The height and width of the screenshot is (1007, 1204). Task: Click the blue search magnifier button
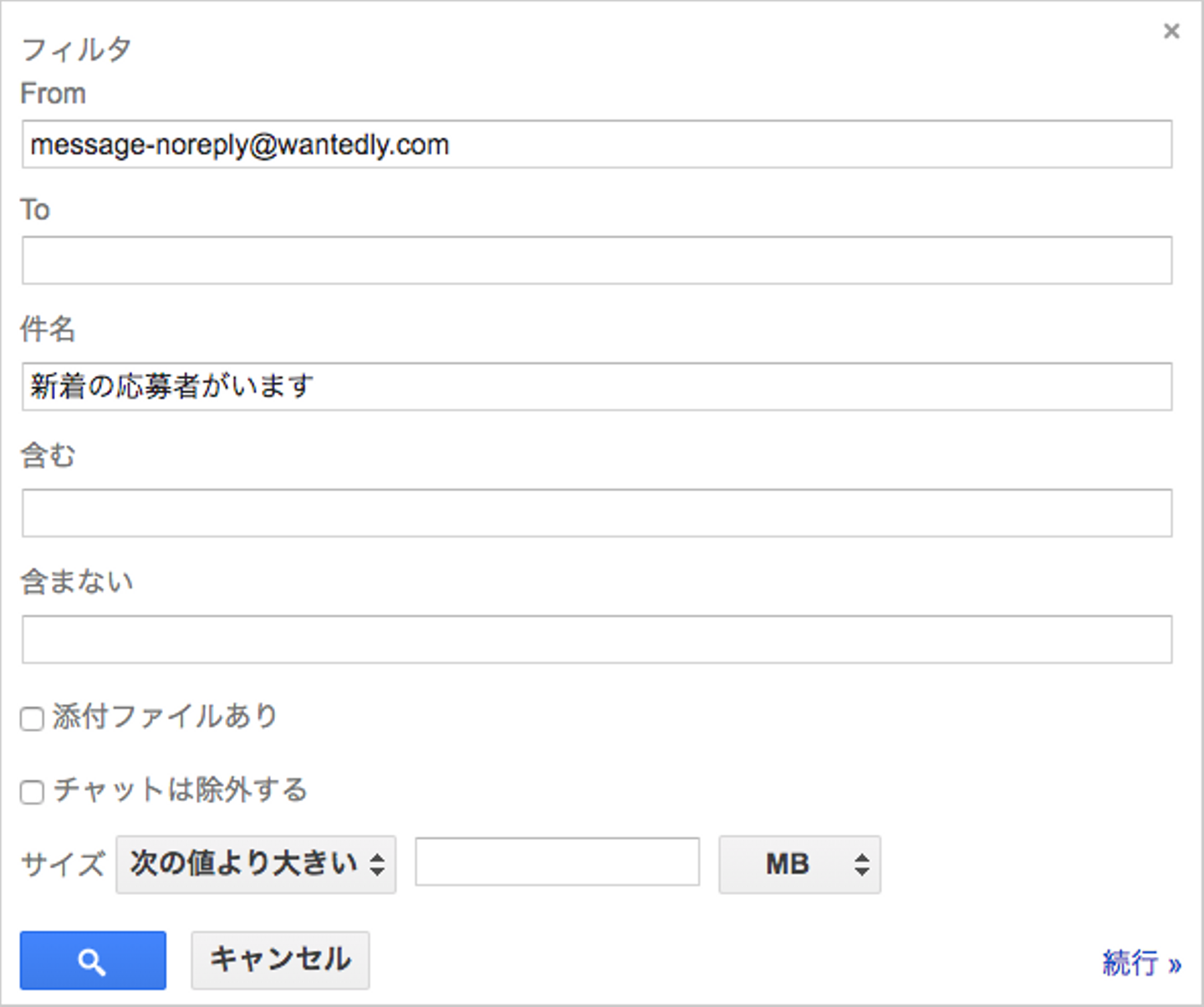pyautogui.click(x=93, y=960)
